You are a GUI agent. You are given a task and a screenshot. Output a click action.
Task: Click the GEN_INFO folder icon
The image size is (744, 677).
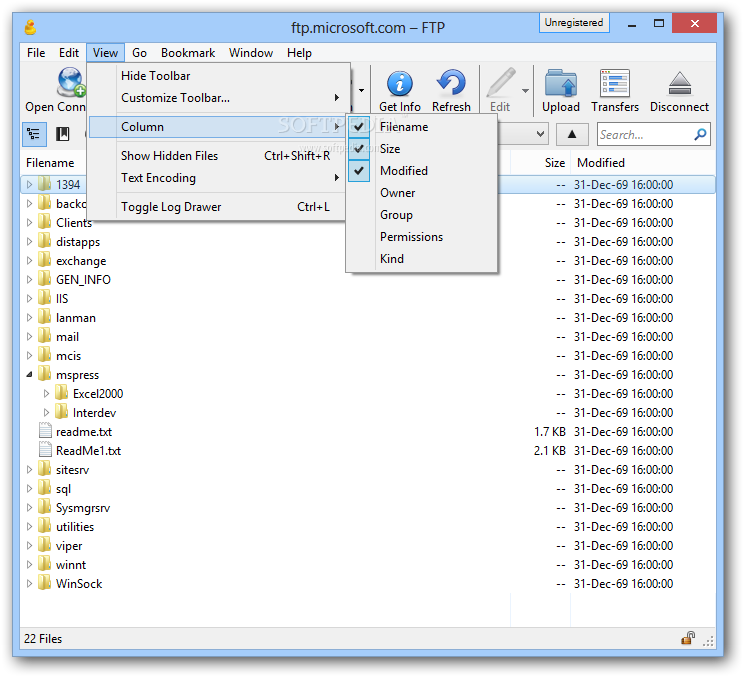coord(44,278)
